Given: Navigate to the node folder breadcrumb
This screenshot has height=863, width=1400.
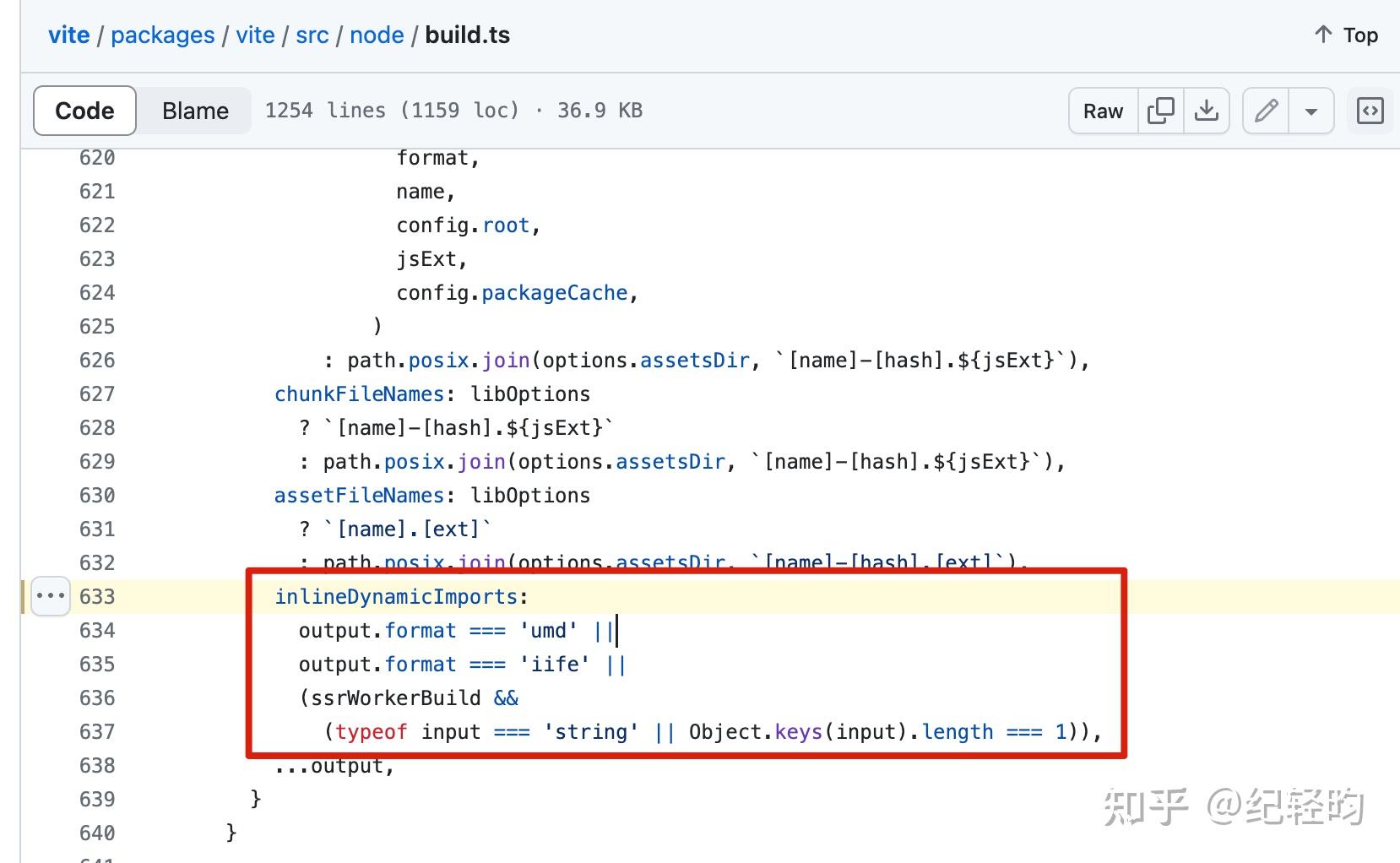Looking at the screenshot, I should point(377,35).
